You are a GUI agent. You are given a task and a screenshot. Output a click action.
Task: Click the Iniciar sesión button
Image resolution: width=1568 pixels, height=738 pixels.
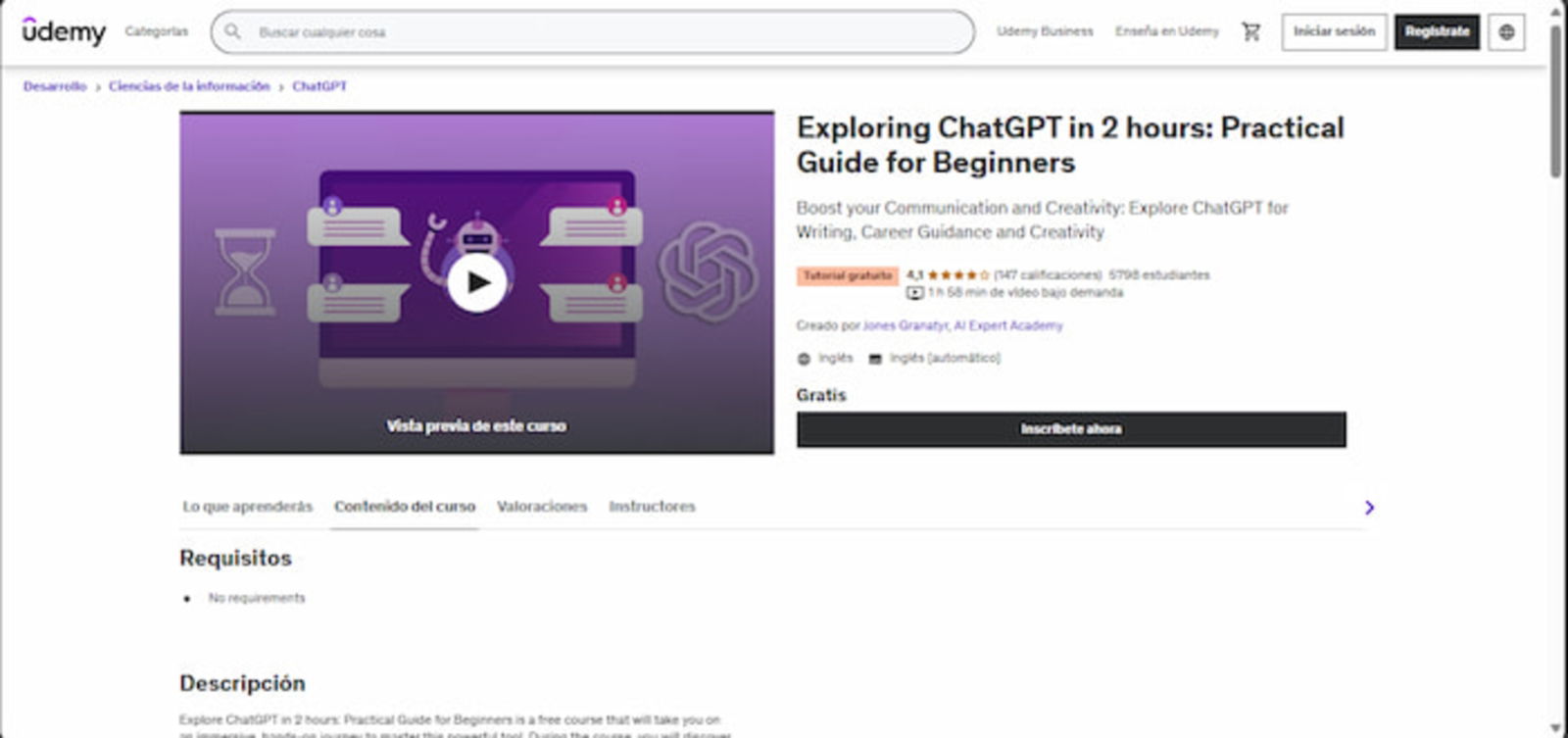[x=1334, y=31]
